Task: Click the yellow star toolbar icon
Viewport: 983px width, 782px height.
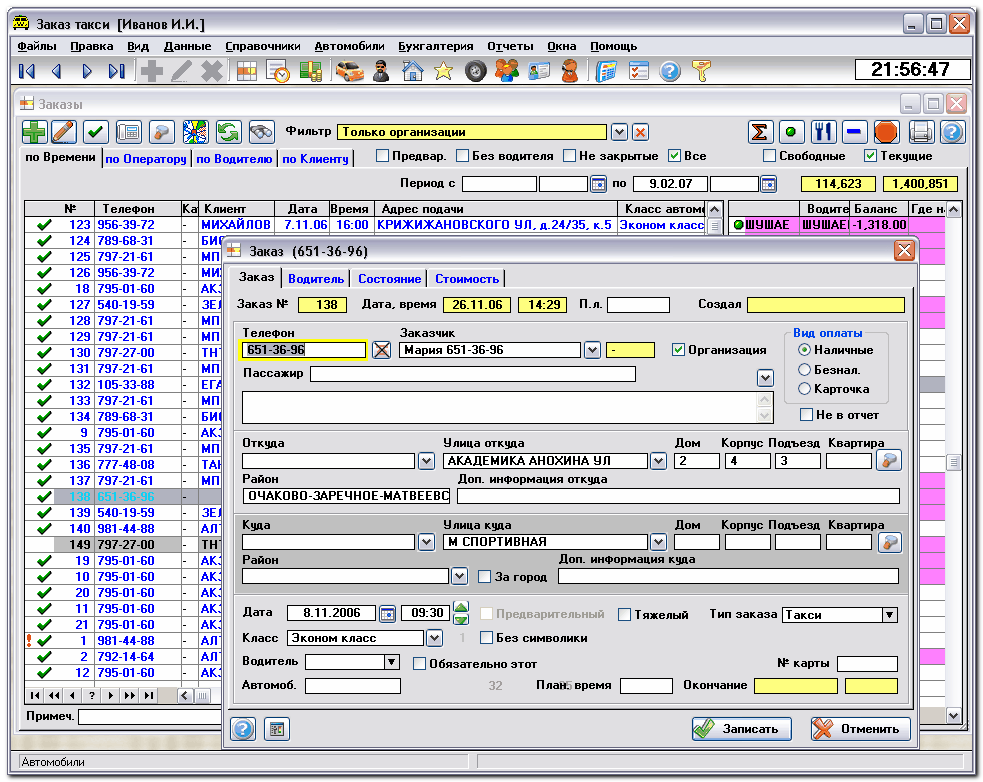Action: pyautogui.click(x=443, y=71)
